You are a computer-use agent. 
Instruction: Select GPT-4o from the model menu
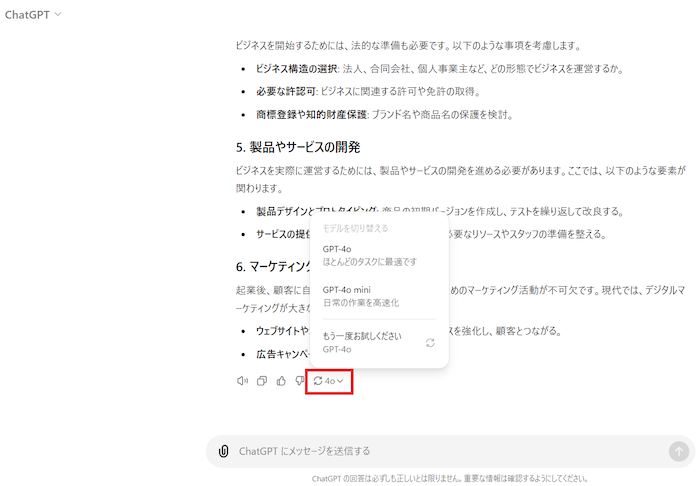369,255
